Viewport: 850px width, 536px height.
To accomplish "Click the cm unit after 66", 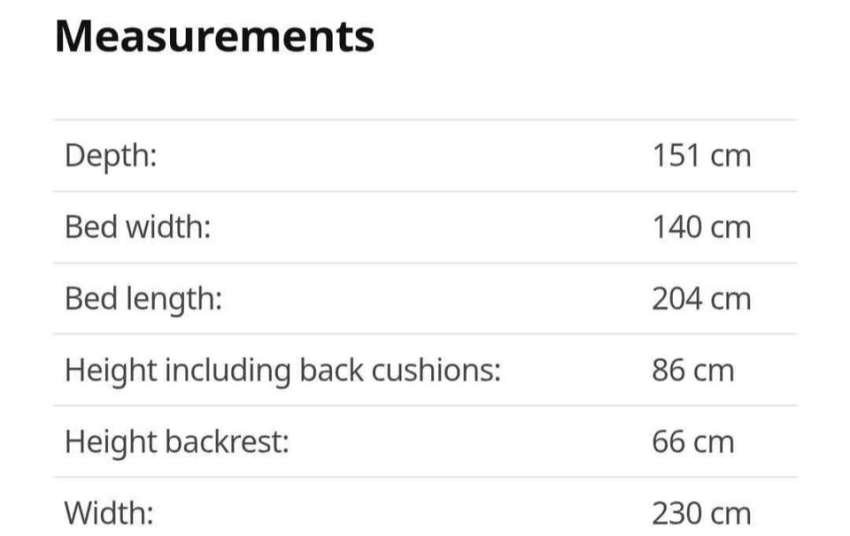I will [x=714, y=442].
